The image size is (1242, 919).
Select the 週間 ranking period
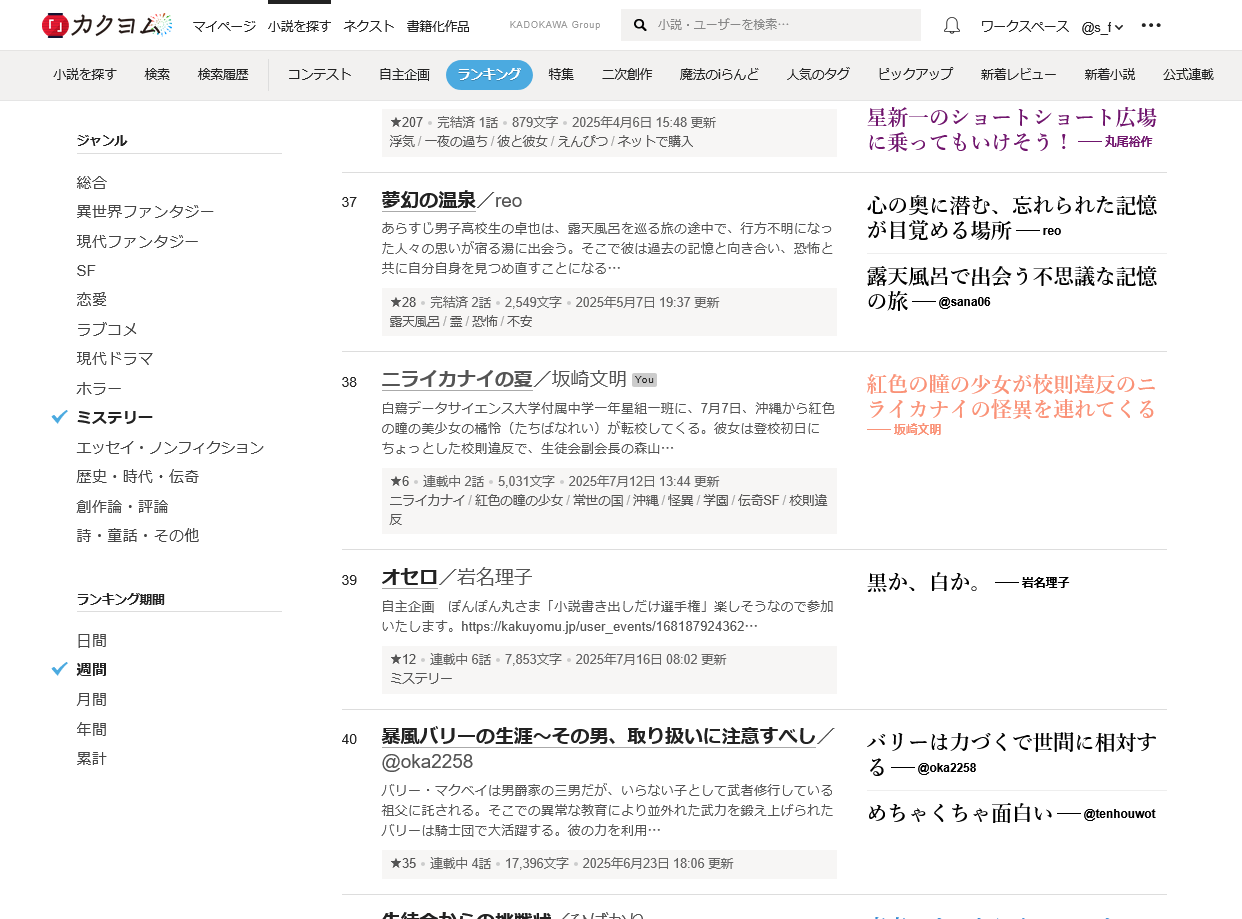coord(92,669)
